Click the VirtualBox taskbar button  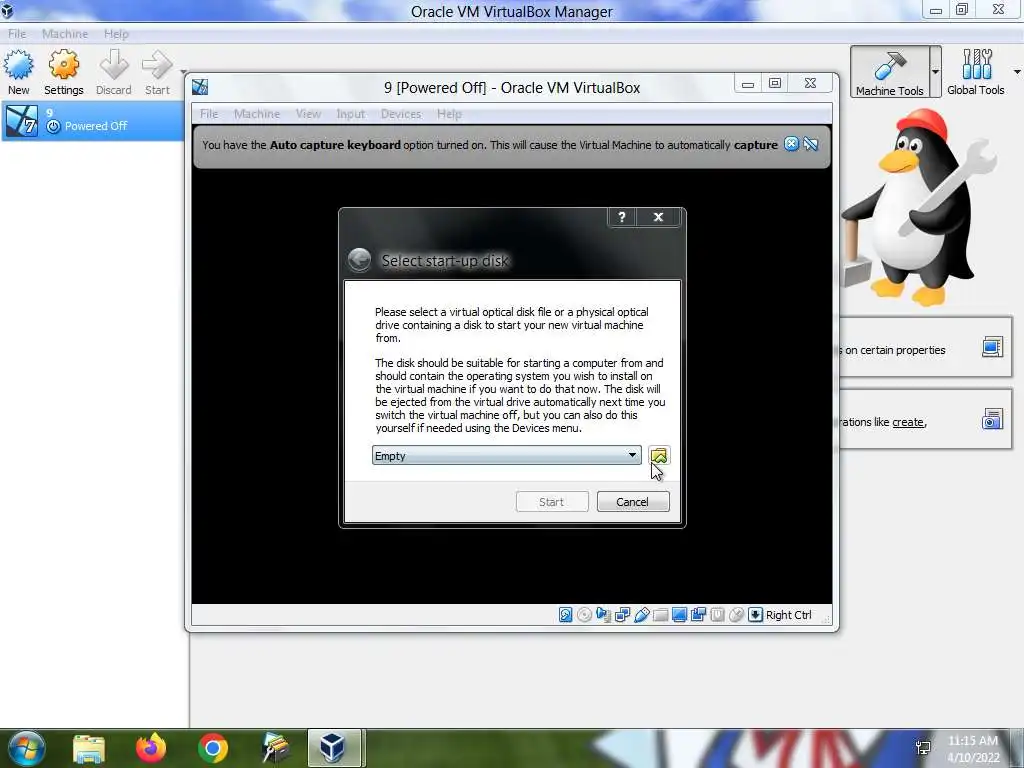tap(334, 748)
